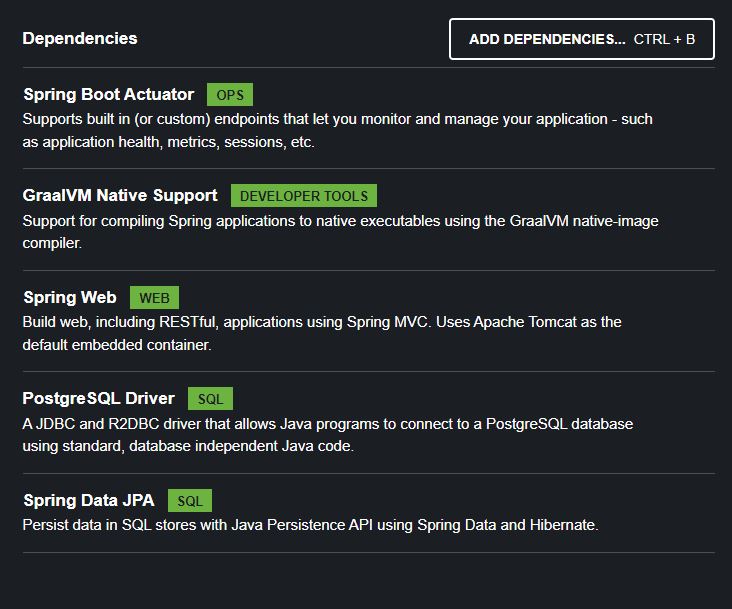Click the SQL tag beside Spring Data JPA
The image size is (732, 609).
(190, 501)
